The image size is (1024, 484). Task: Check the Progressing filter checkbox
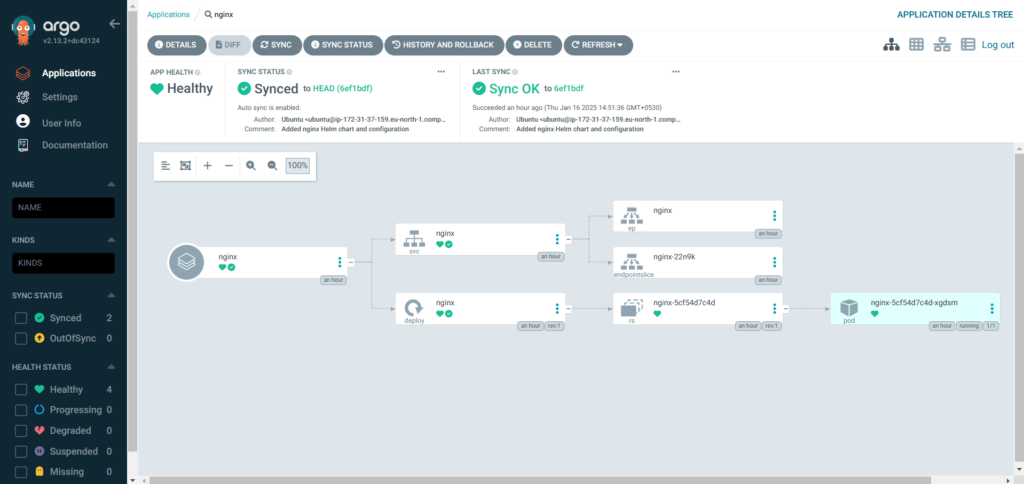click(21, 410)
